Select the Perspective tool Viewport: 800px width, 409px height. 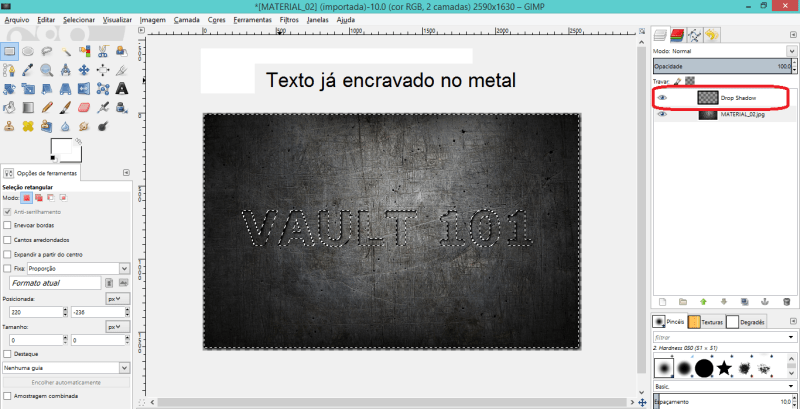point(66,89)
